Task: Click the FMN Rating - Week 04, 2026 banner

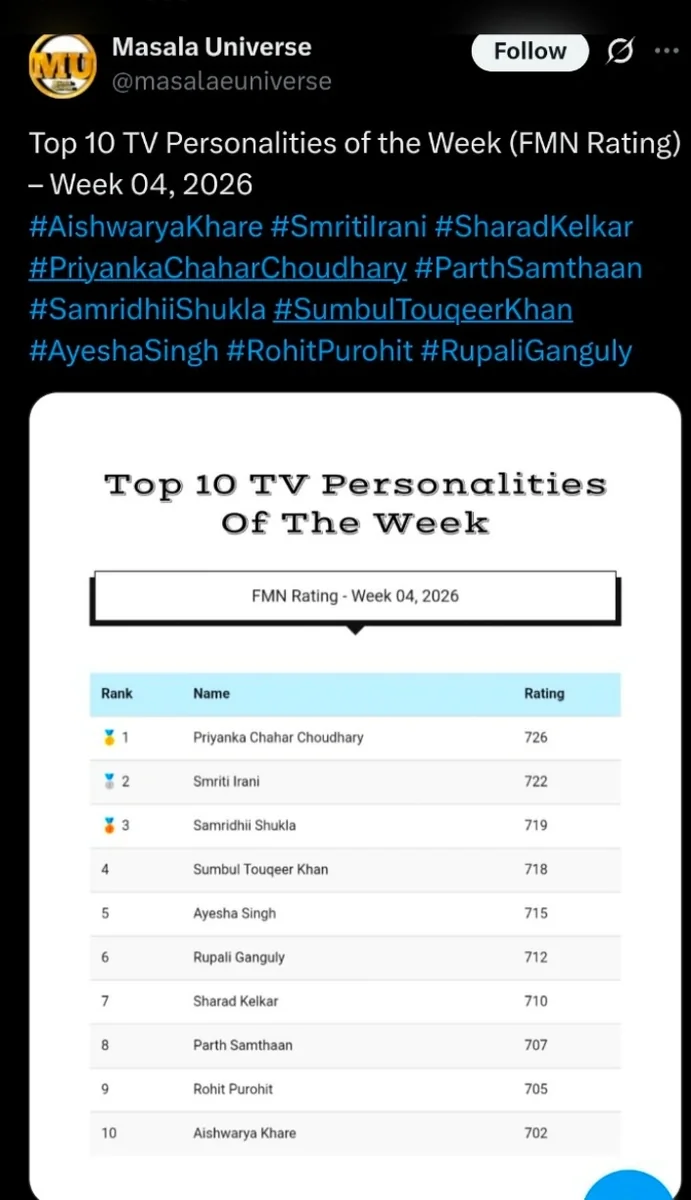Action: tap(355, 596)
